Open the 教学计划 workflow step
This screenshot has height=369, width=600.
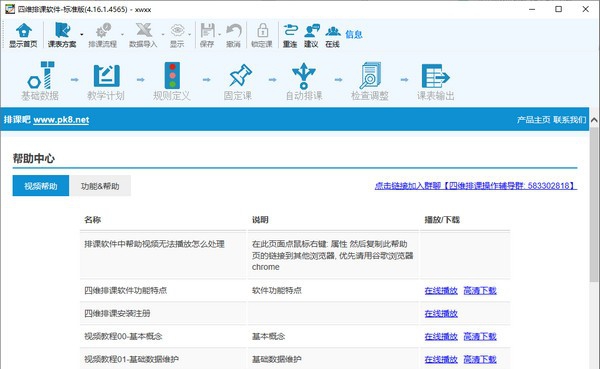tap(106, 81)
